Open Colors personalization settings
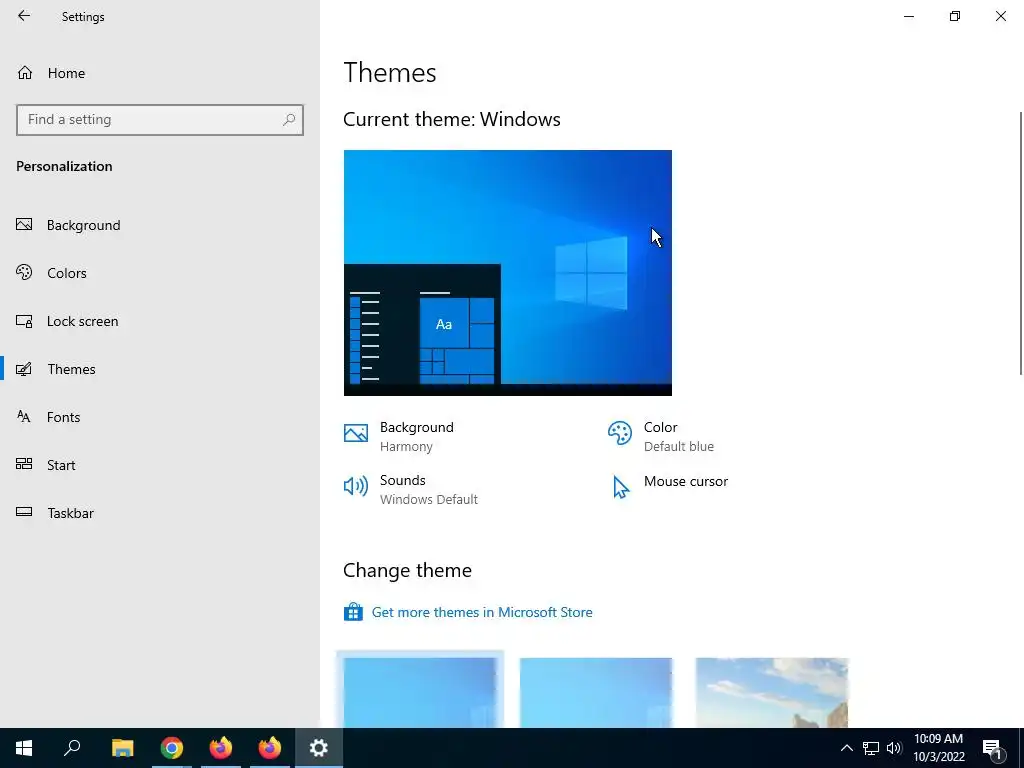The width and height of the screenshot is (1024, 768). point(160,273)
